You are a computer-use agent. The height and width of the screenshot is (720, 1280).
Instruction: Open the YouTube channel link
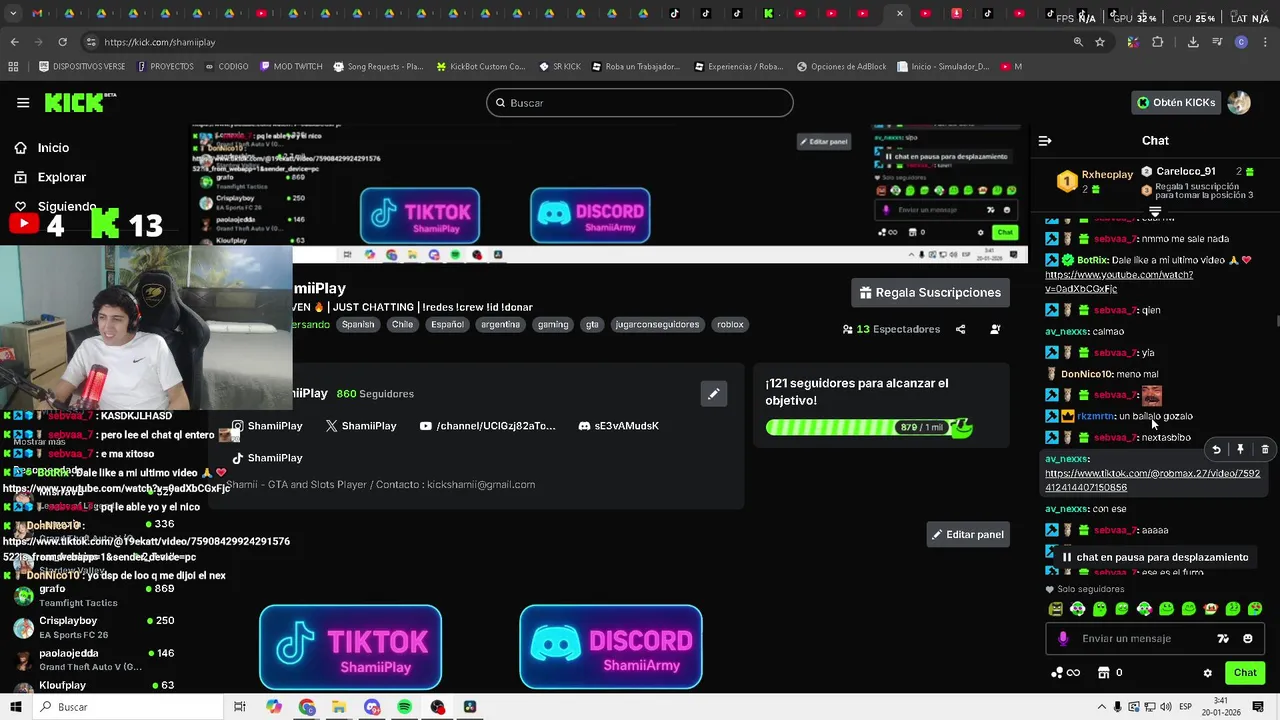[488, 426]
